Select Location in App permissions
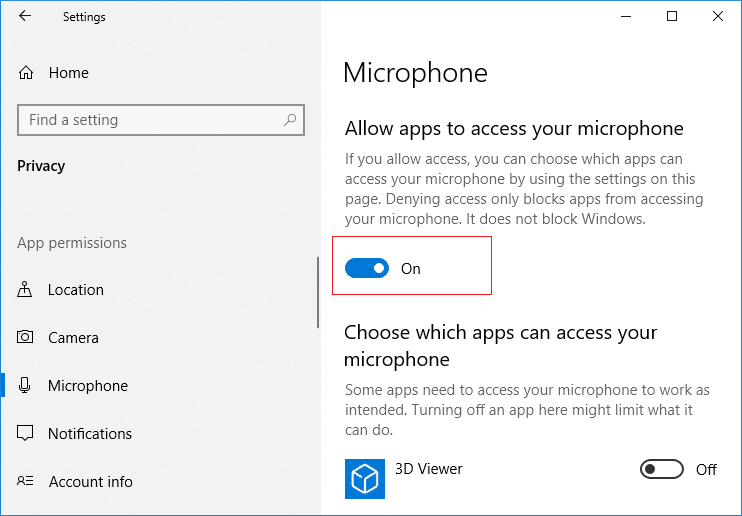Viewport: 742px width, 516px height. [x=76, y=289]
